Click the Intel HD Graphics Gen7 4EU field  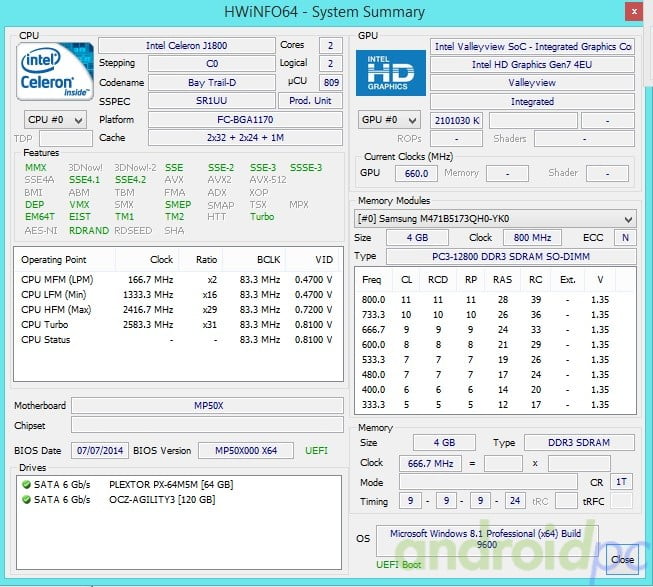[532, 65]
